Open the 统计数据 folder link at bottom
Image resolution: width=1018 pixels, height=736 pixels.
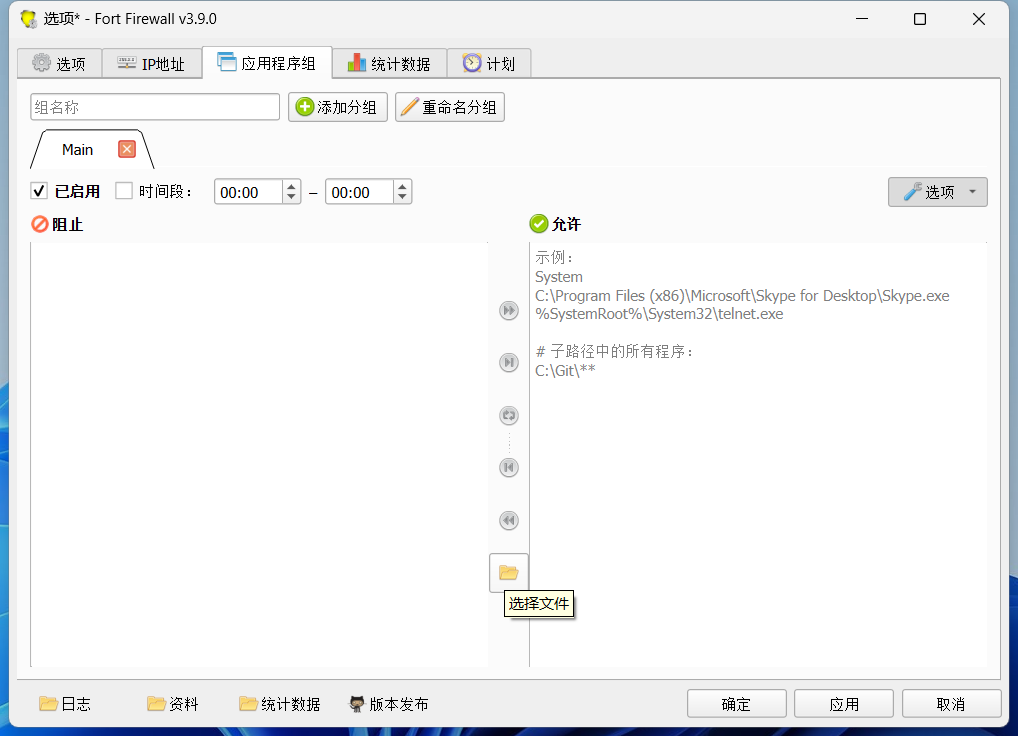click(280, 704)
